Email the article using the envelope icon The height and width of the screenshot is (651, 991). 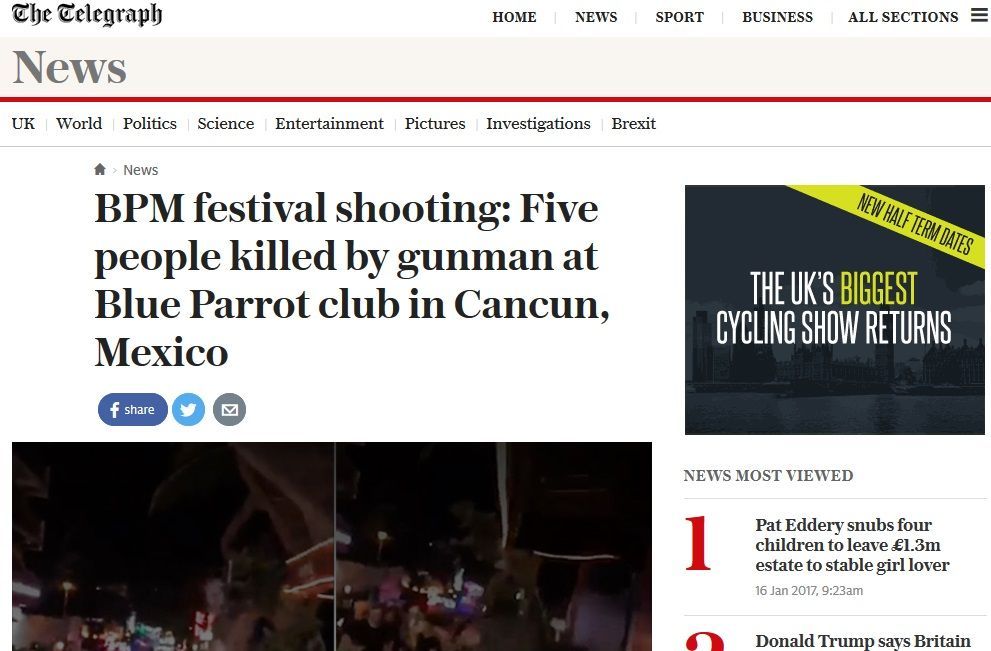point(229,409)
